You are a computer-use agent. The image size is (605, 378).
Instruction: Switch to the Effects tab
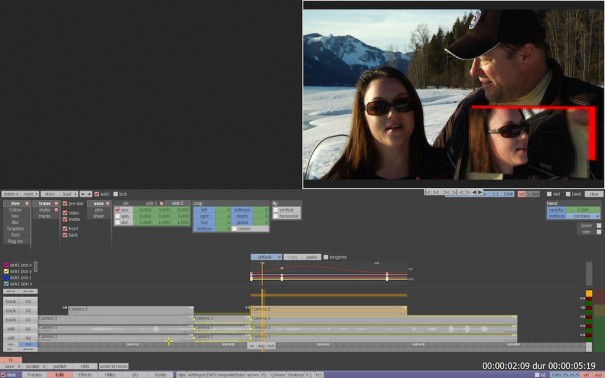pyautogui.click(x=85, y=375)
